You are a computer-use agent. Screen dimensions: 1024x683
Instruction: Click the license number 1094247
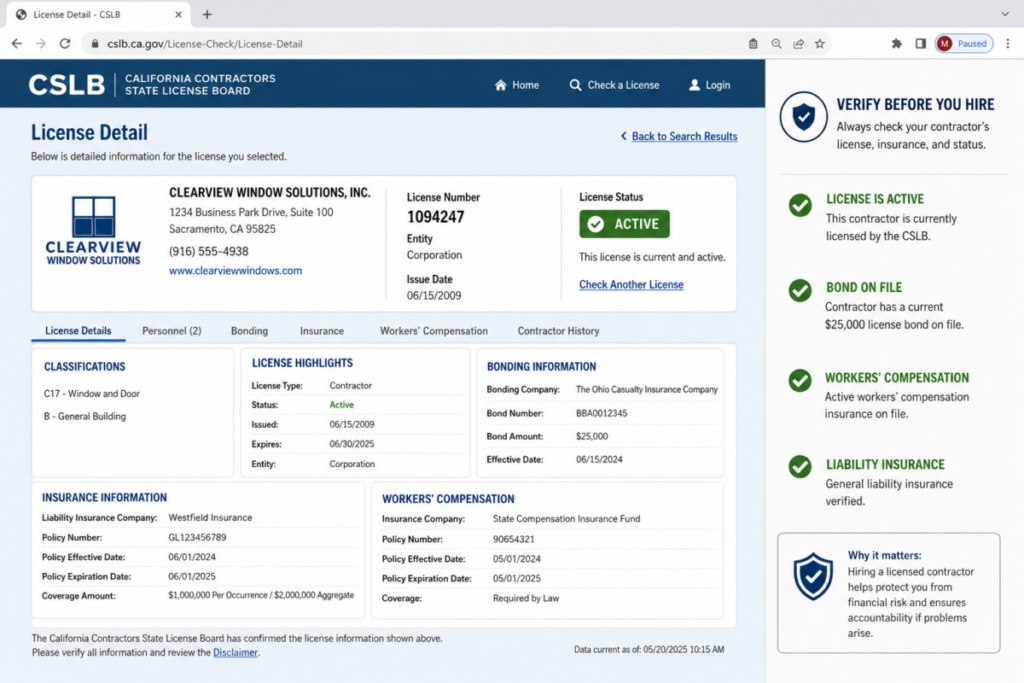(x=436, y=217)
